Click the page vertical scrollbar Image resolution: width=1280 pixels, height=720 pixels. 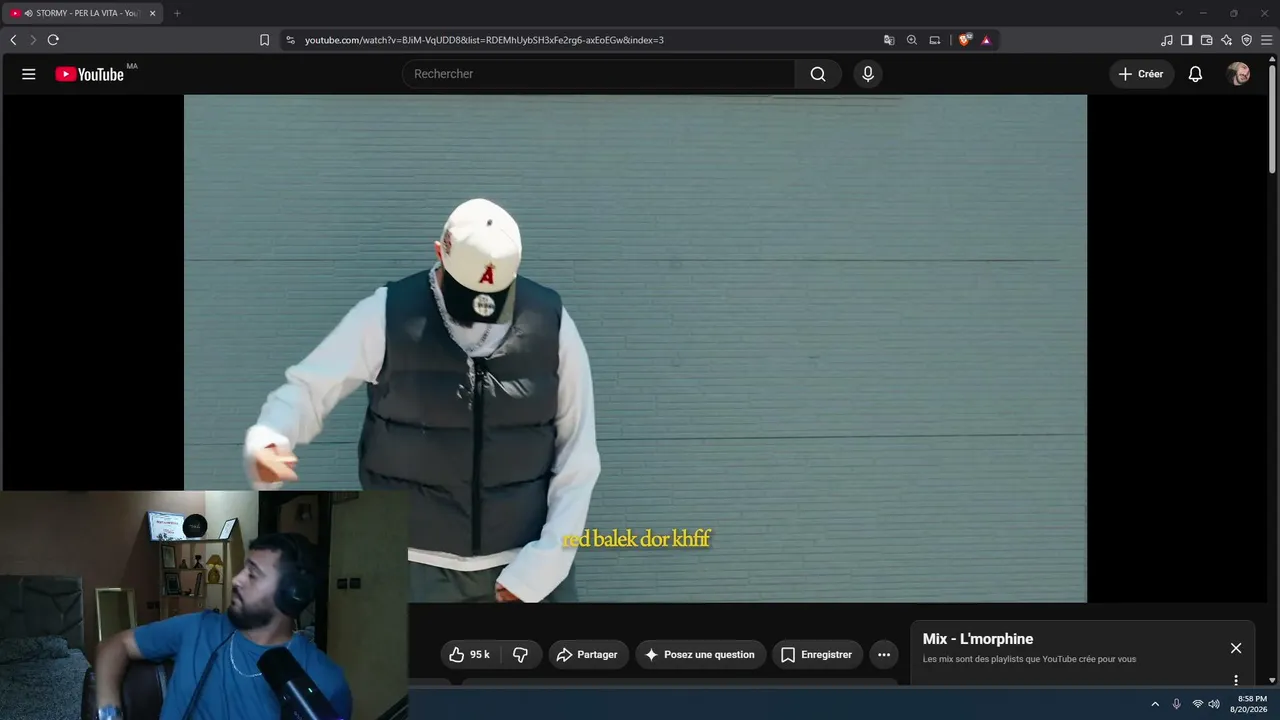pos(1273,120)
